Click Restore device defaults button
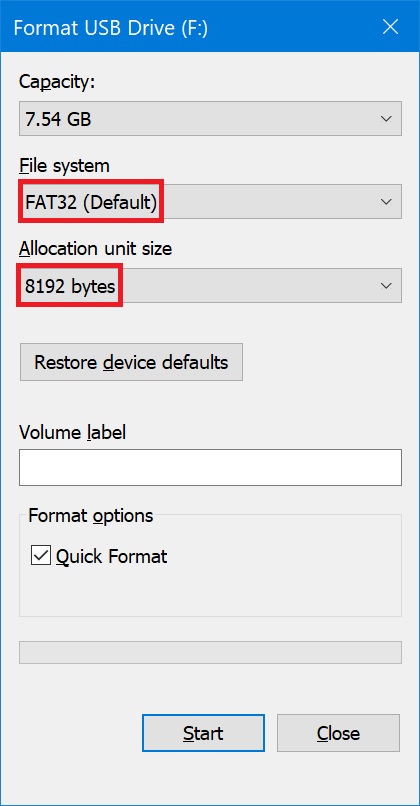This screenshot has width=420, height=806. click(131, 362)
